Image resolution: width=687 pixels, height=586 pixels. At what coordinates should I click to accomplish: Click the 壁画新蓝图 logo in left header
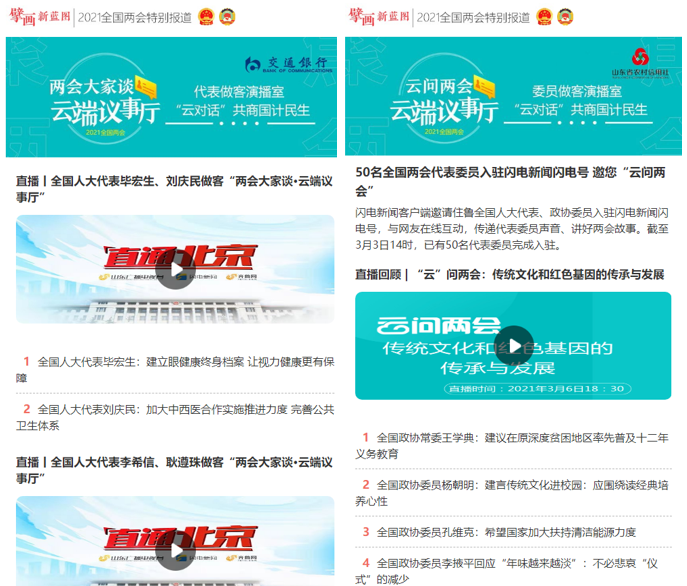pos(40,17)
